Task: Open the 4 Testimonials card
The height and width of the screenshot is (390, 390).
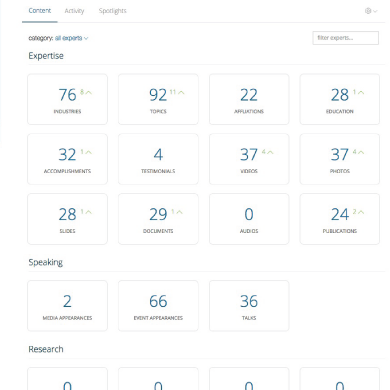Action: 158,159
